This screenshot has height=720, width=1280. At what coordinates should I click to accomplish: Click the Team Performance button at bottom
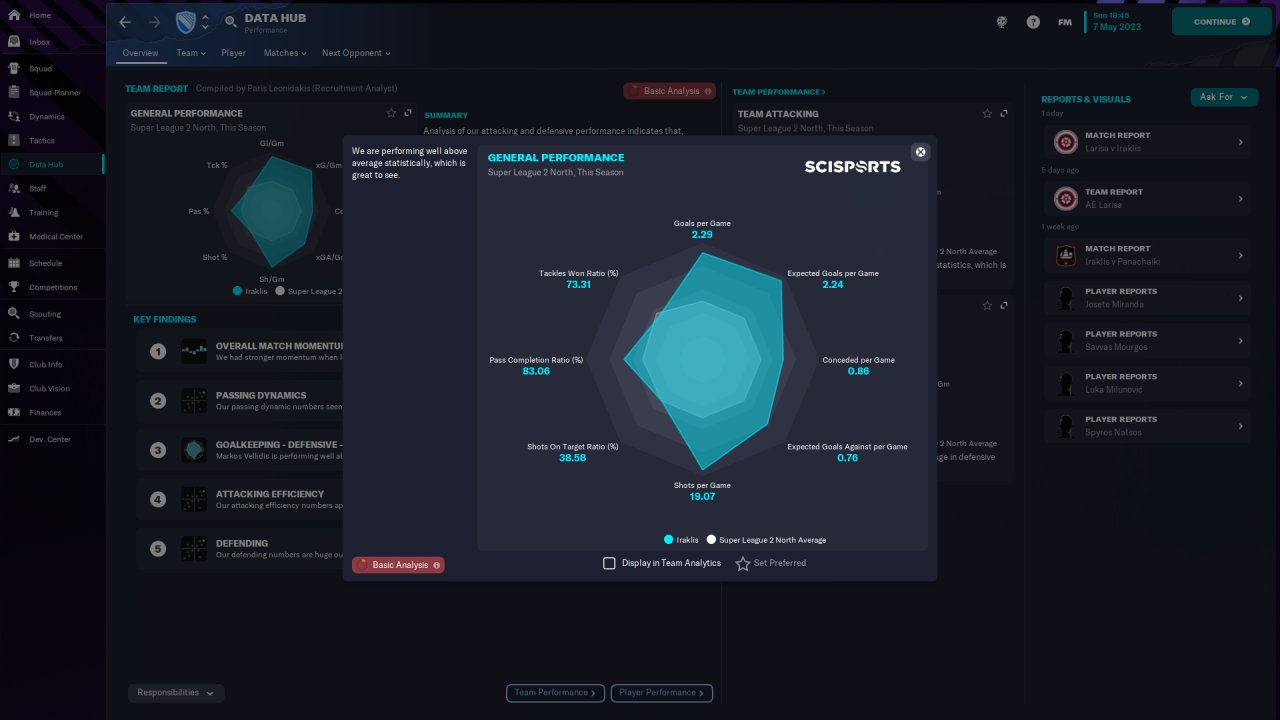click(x=555, y=692)
